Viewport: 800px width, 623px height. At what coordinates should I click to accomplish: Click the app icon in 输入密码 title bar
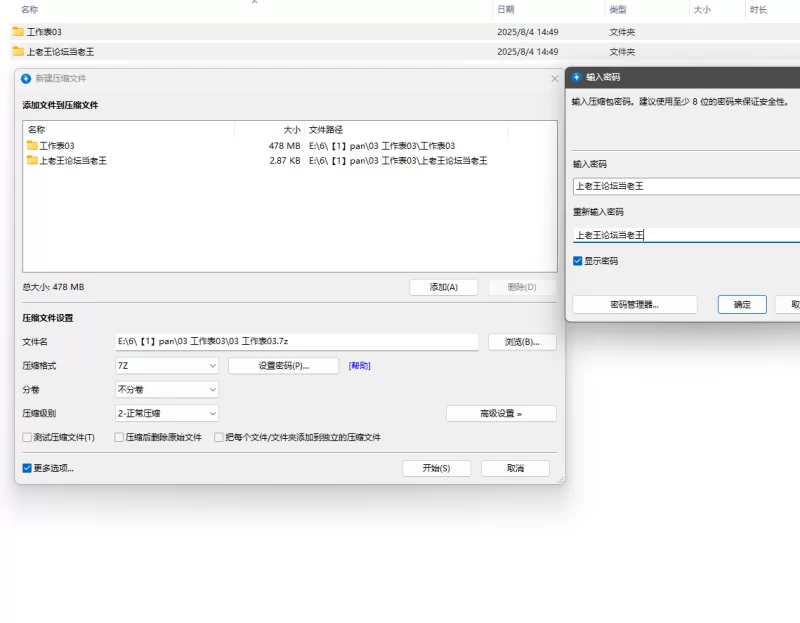[577, 77]
